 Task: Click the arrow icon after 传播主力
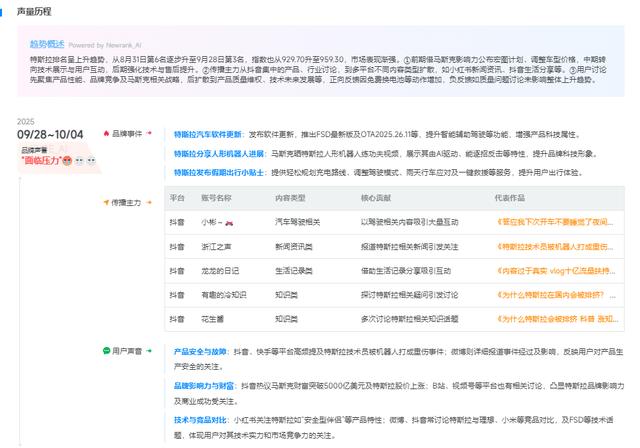[149, 202]
